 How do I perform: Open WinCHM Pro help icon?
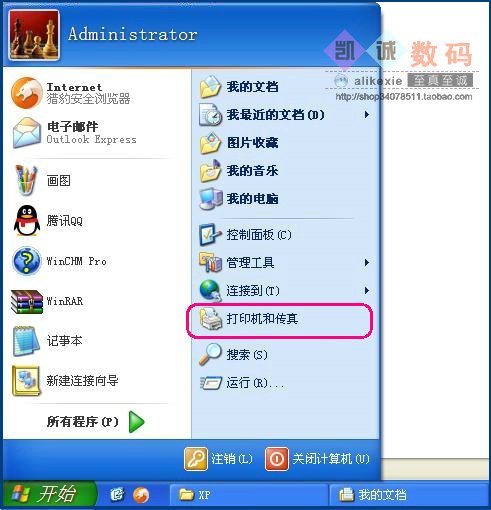(27, 261)
